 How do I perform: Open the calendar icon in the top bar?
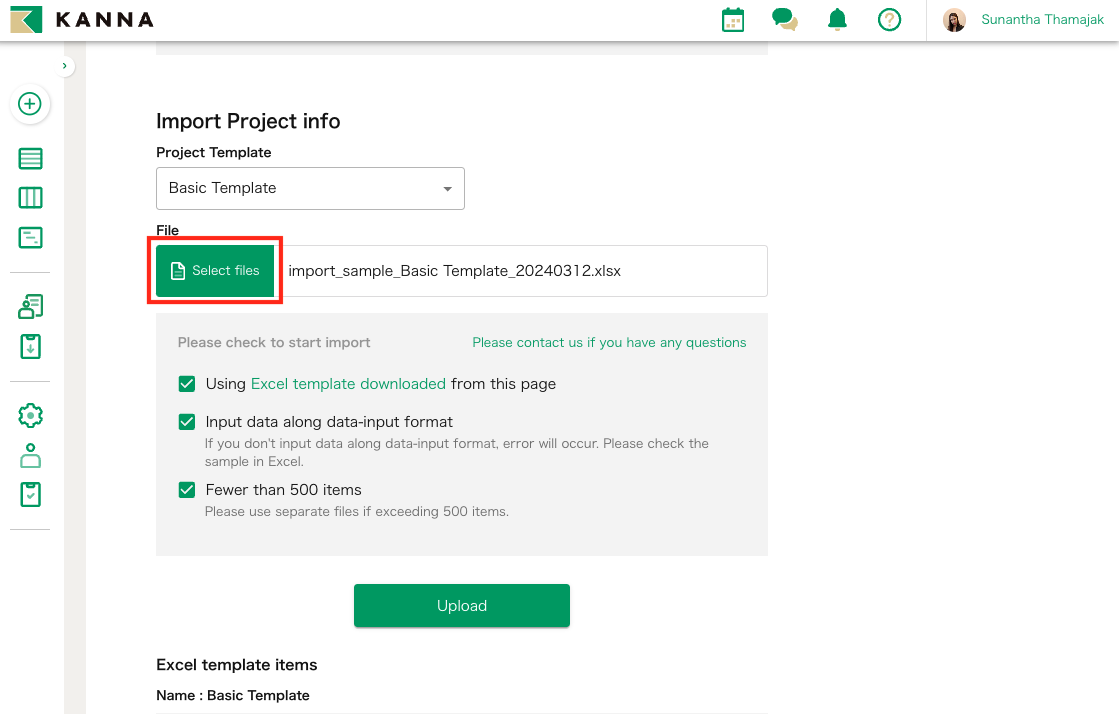pyautogui.click(x=732, y=19)
